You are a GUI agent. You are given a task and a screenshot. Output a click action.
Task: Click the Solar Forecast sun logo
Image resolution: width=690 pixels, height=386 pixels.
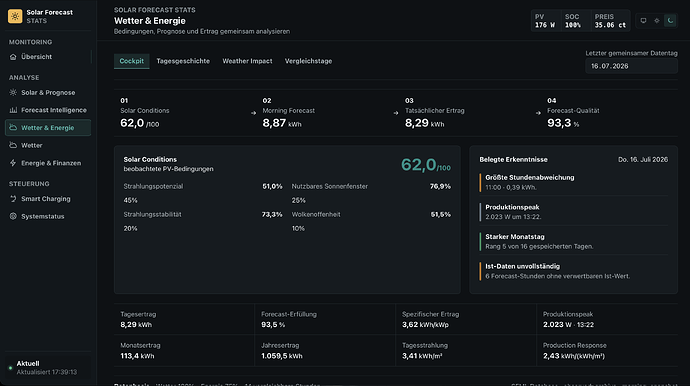coord(15,16)
